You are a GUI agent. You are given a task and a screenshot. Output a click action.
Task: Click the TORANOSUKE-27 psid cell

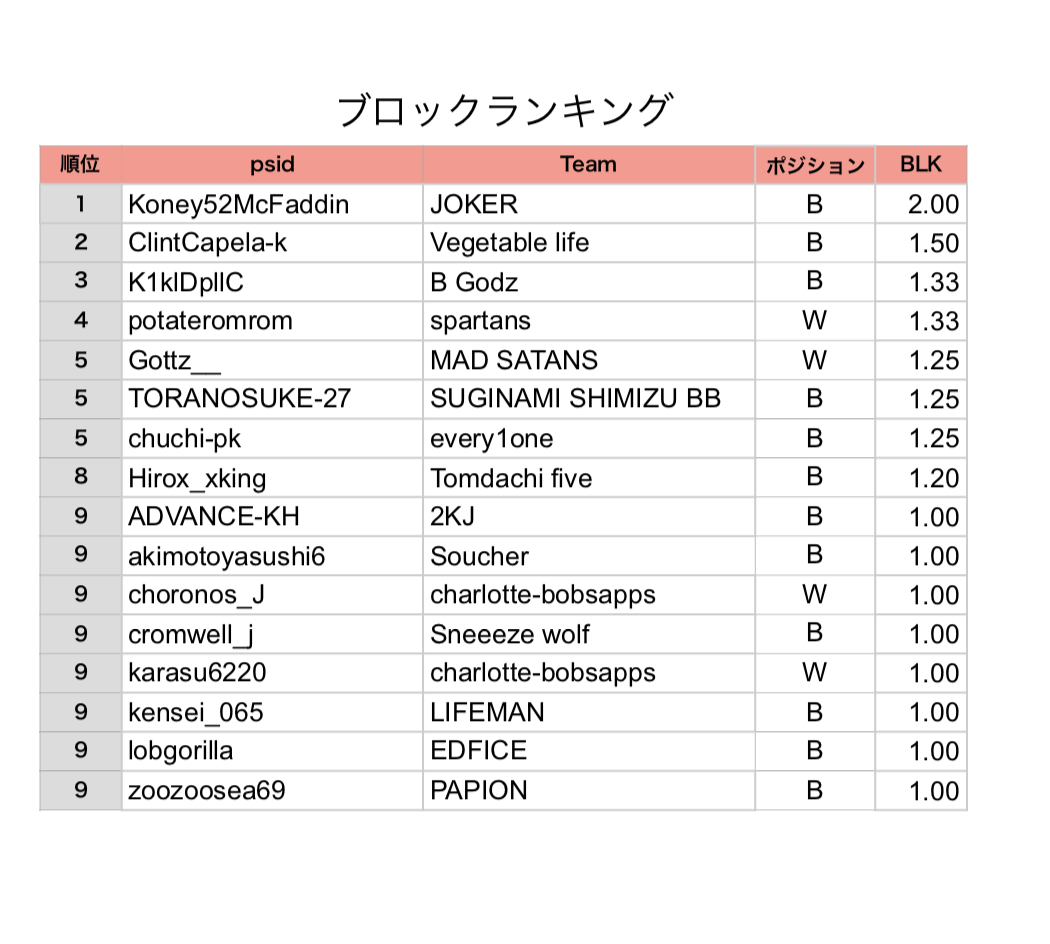pos(240,399)
